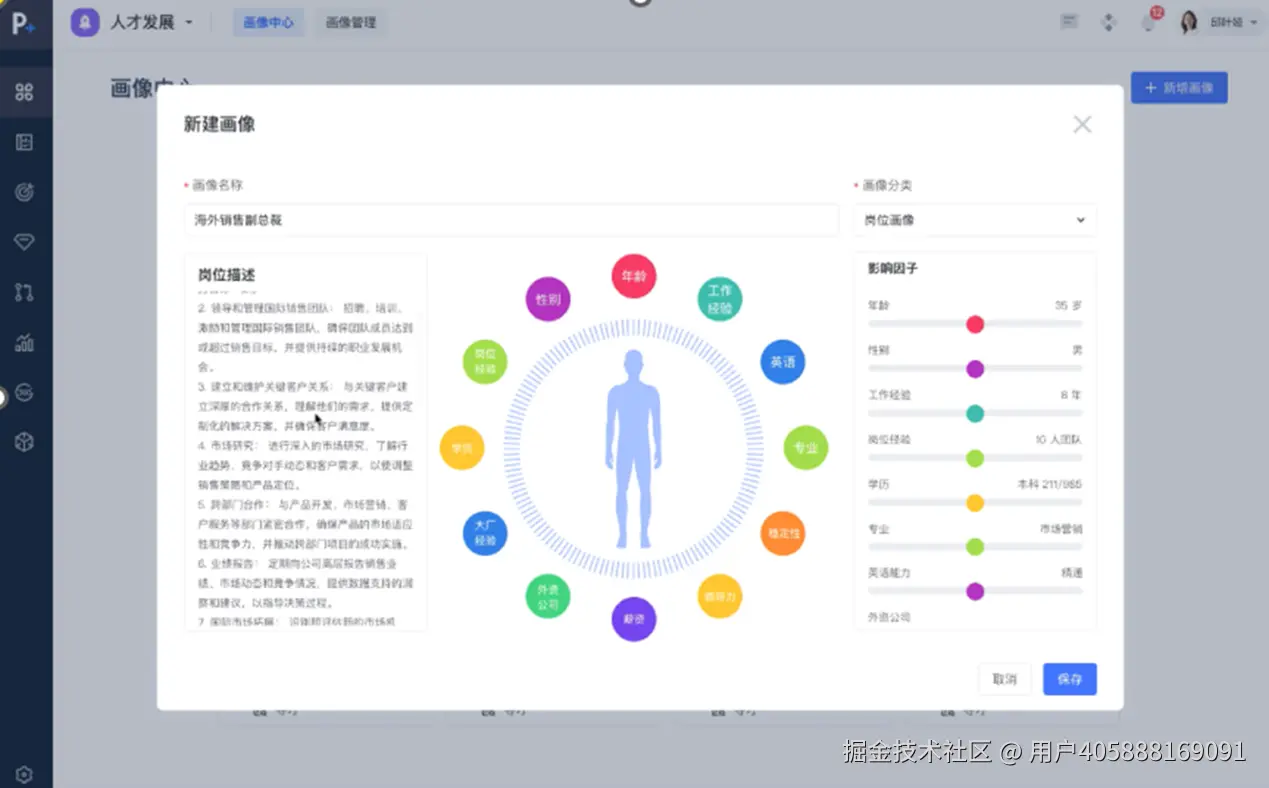This screenshot has width=1269, height=788.
Task: Click the 岗位描述 text area
Action: (x=305, y=442)
